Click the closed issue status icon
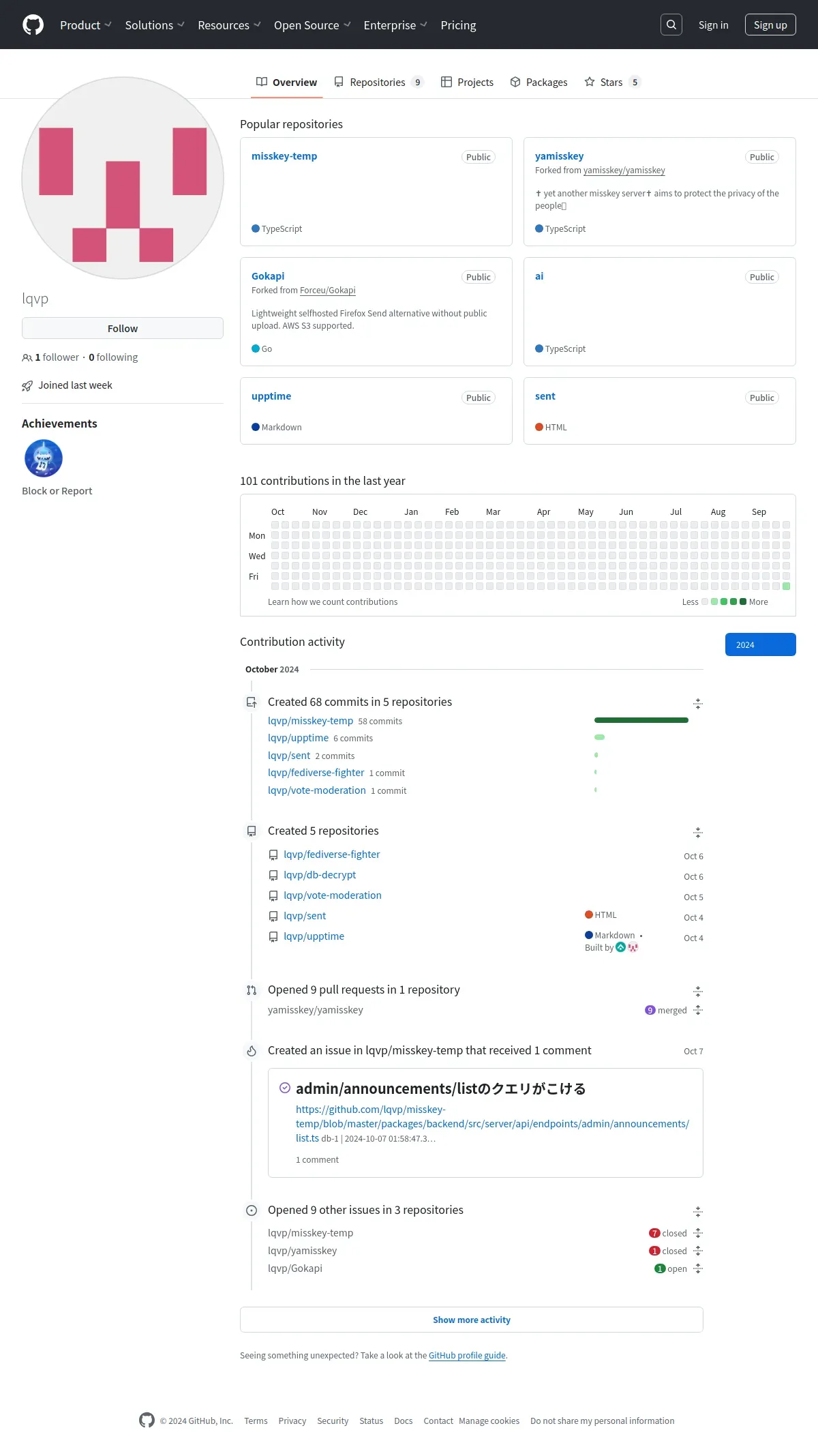 [285, 1088]
